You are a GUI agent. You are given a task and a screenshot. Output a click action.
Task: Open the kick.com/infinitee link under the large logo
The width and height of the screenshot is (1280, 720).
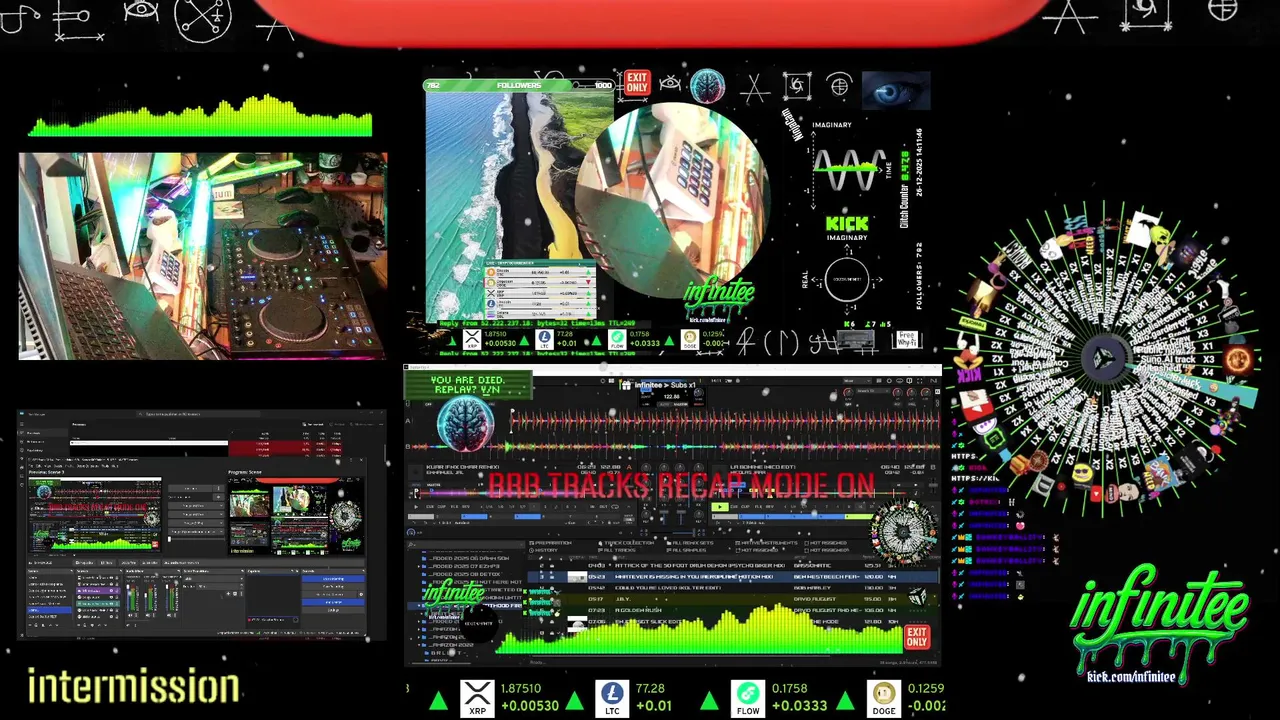(1131, 677)
